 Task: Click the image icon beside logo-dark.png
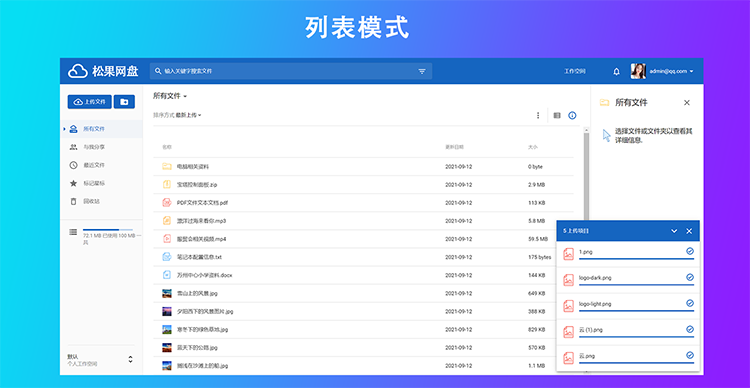(x=568, y=280)
